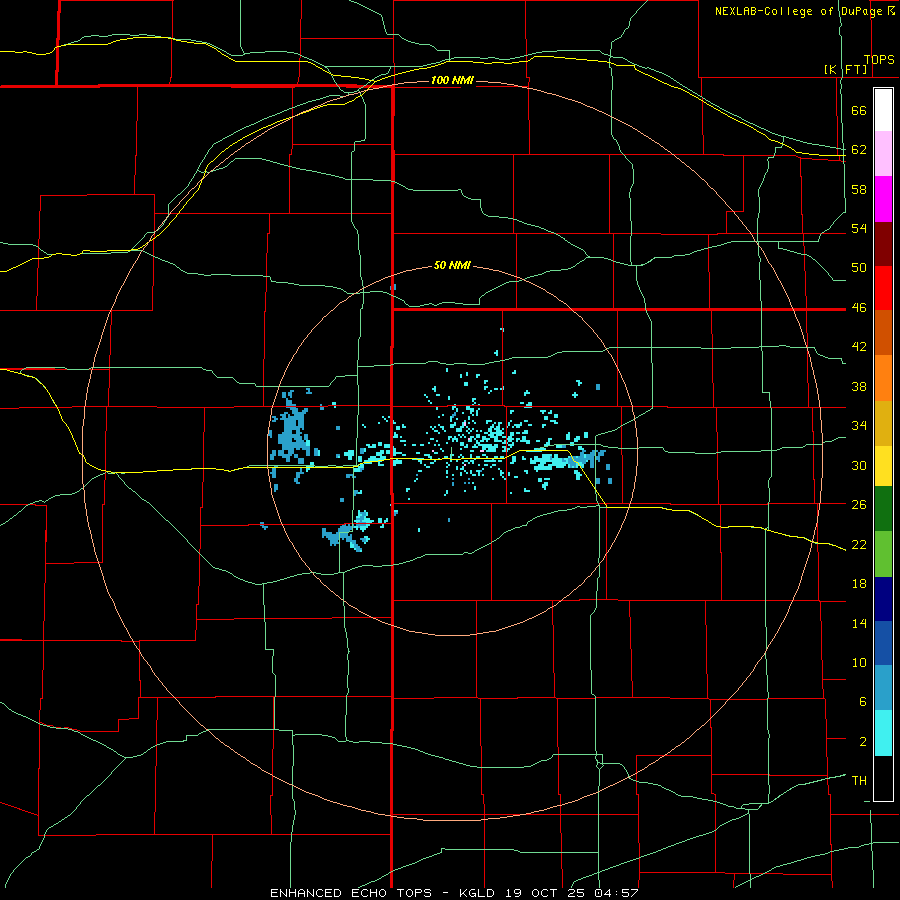Click the dark orange legend swatch
The image size is (900, 900).
click(883, 332)
